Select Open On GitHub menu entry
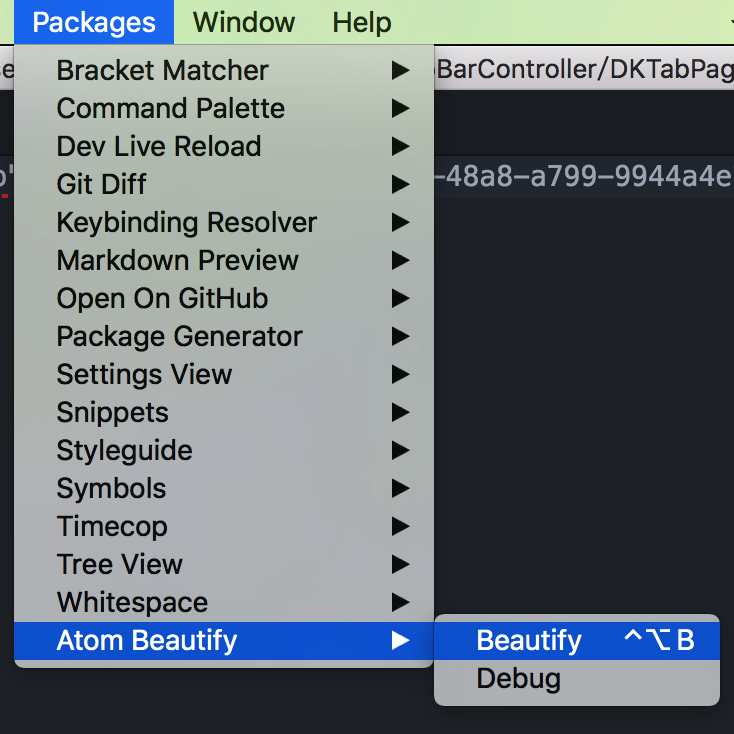The width and height of the screenshot is (734, 734). [224, 298]
